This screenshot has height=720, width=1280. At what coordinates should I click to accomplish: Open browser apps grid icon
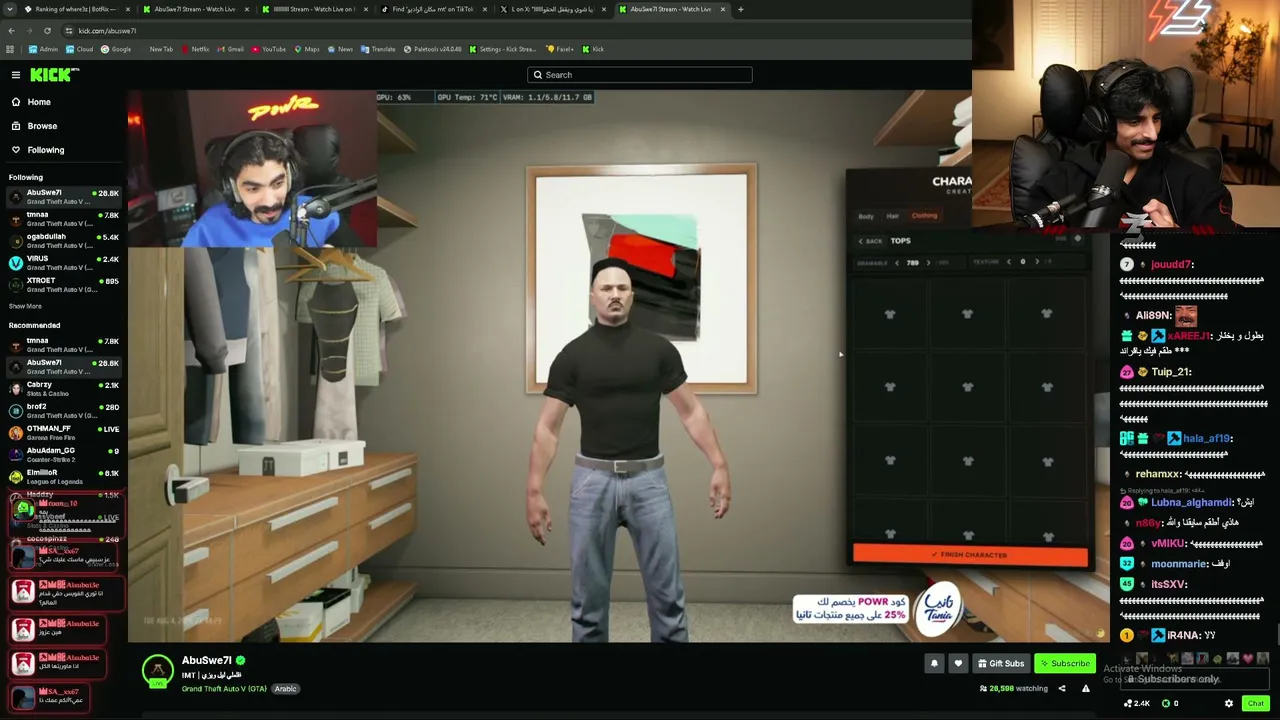pyautogui.click(x=11, y=49)
